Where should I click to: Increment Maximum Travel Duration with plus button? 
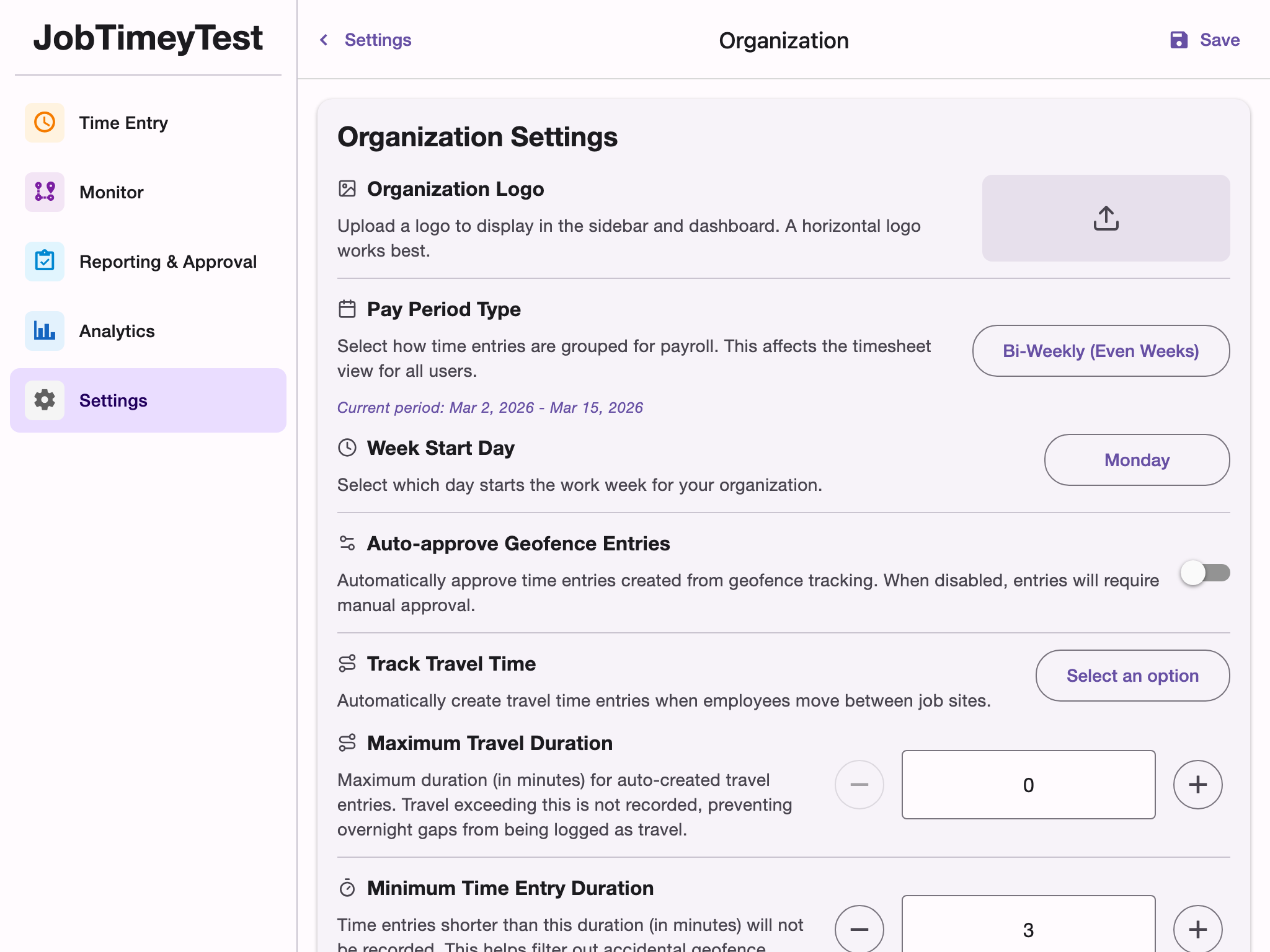coord(1197,785)
